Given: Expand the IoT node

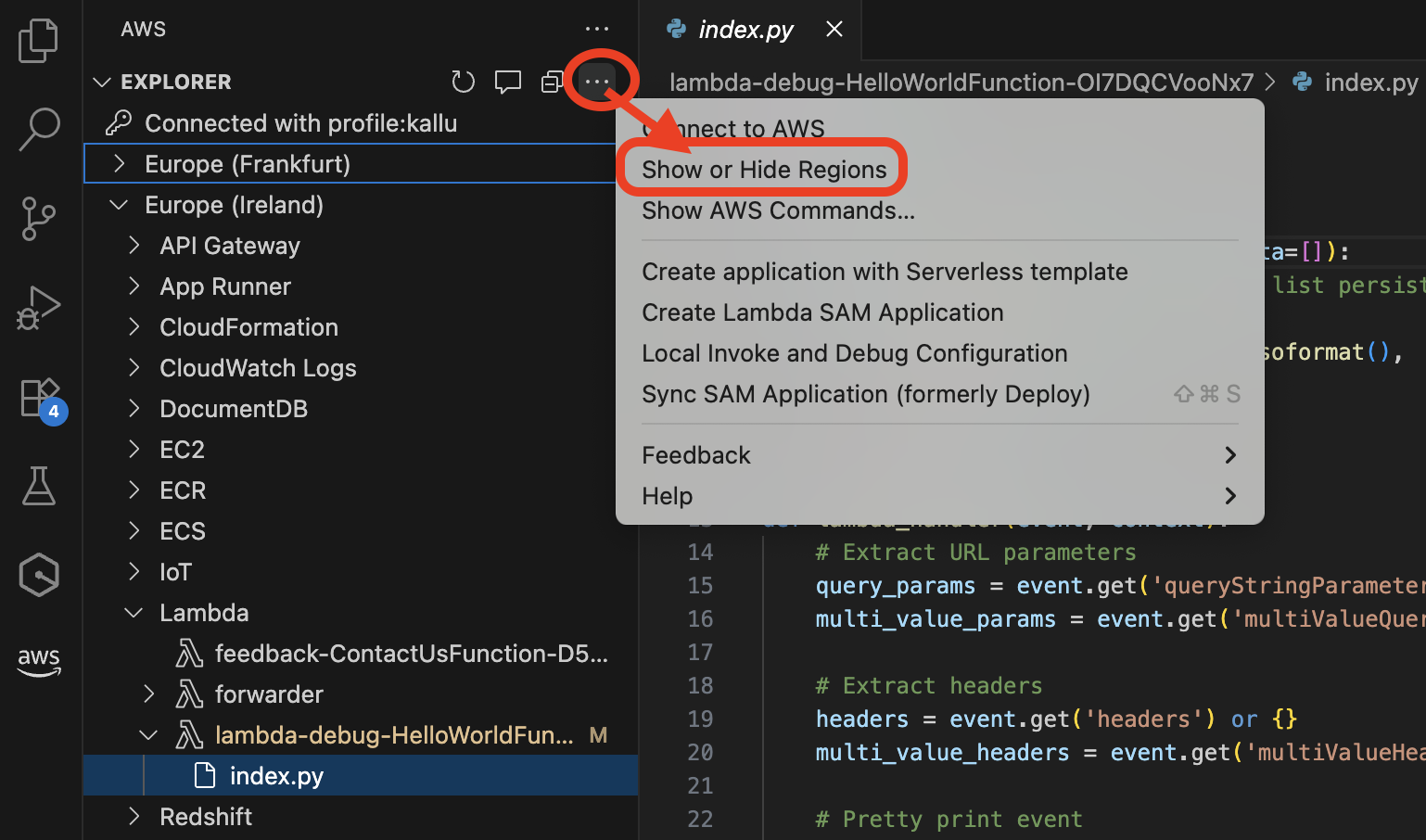Looking at the screenshot, I should (x=134, y=572).
